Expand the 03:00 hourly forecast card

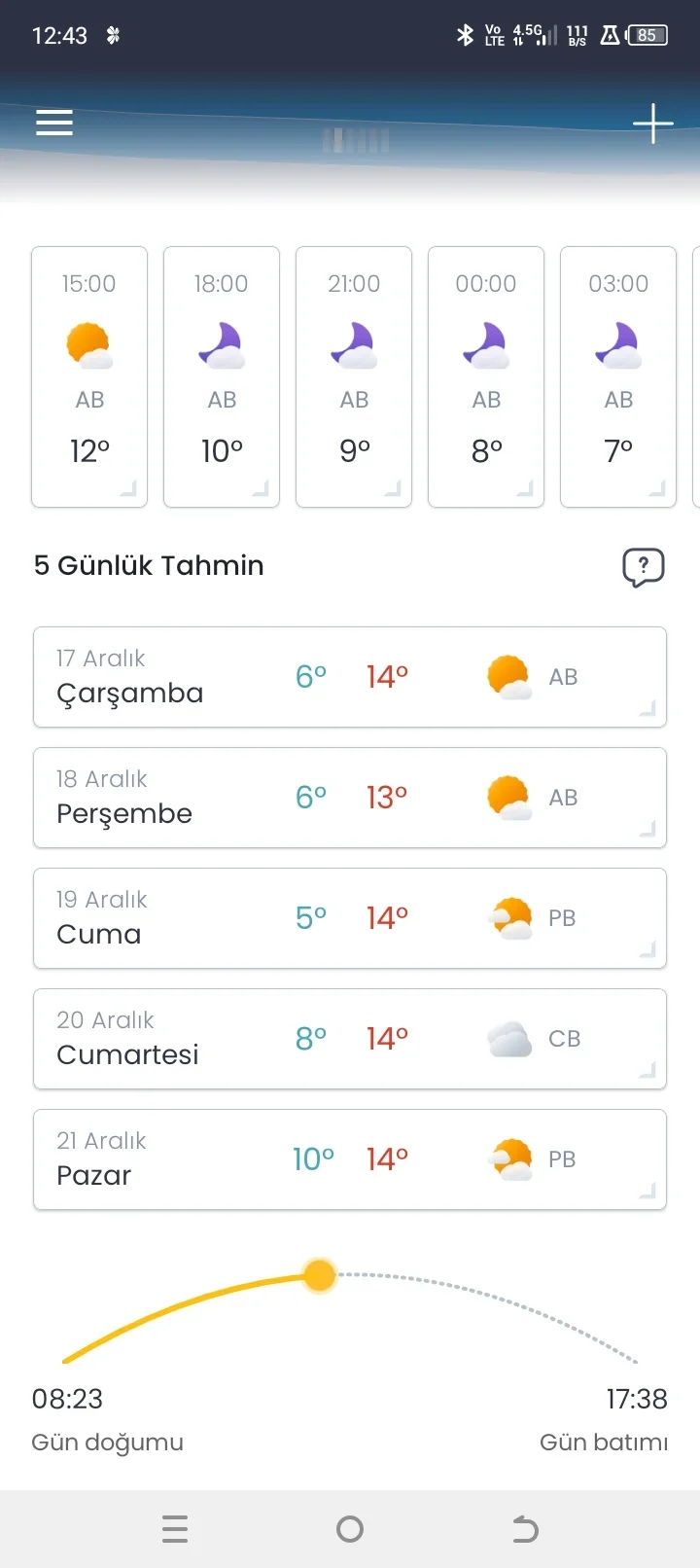618,377
